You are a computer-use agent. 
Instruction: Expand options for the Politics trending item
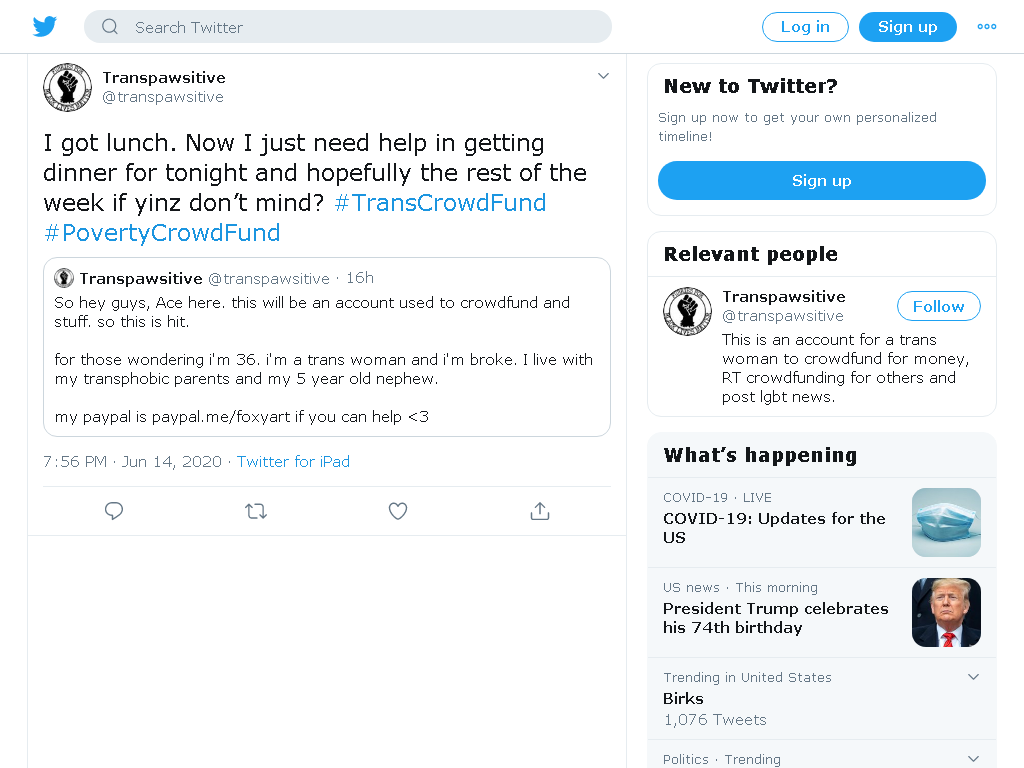click(973, 758)
